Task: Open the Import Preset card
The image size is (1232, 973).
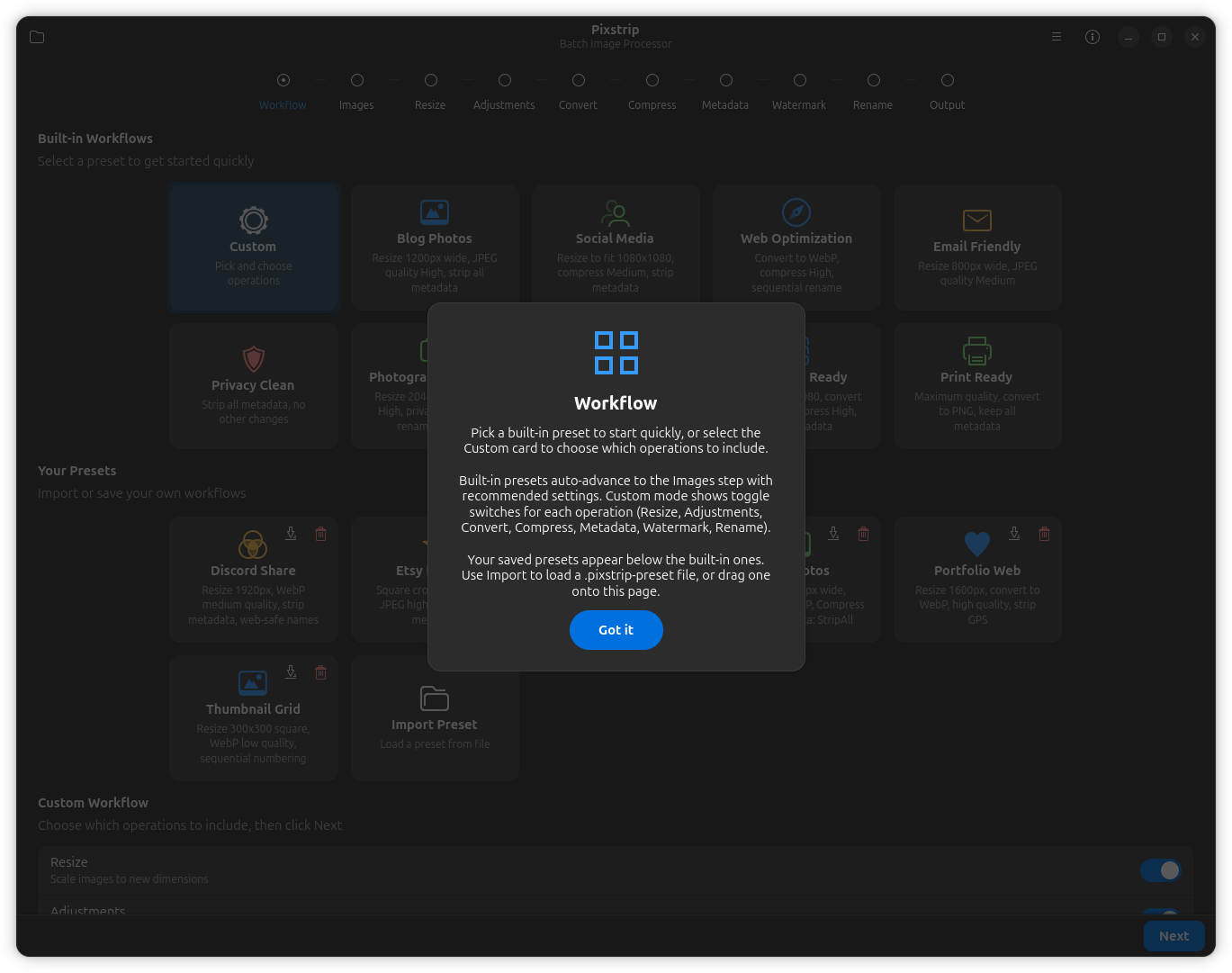Action: [435, 717]
